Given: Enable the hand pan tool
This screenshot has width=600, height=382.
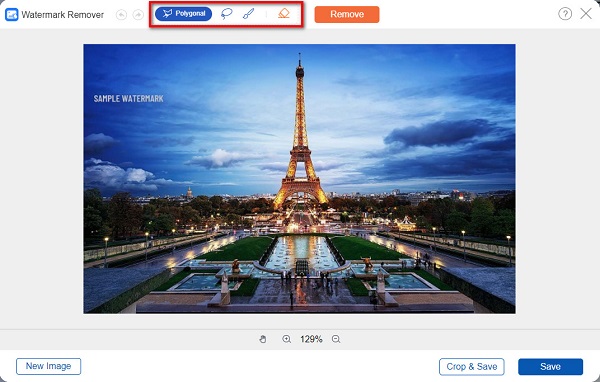Looking at the screenshot, I should (x=263, y=339).
